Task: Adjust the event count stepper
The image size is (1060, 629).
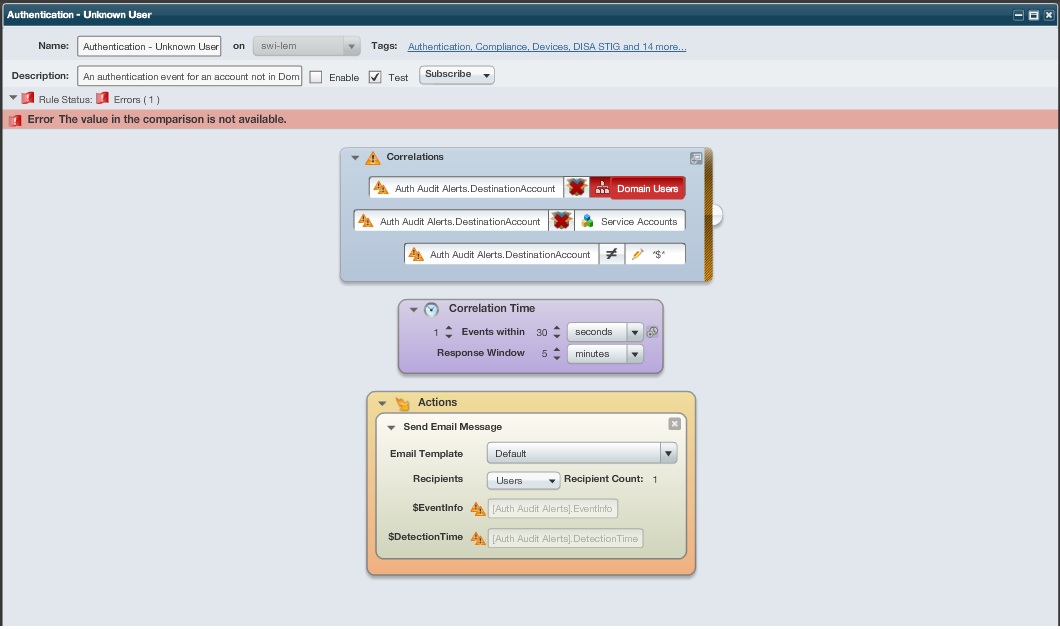Action: pyautogui.click(x=449, y=332)
